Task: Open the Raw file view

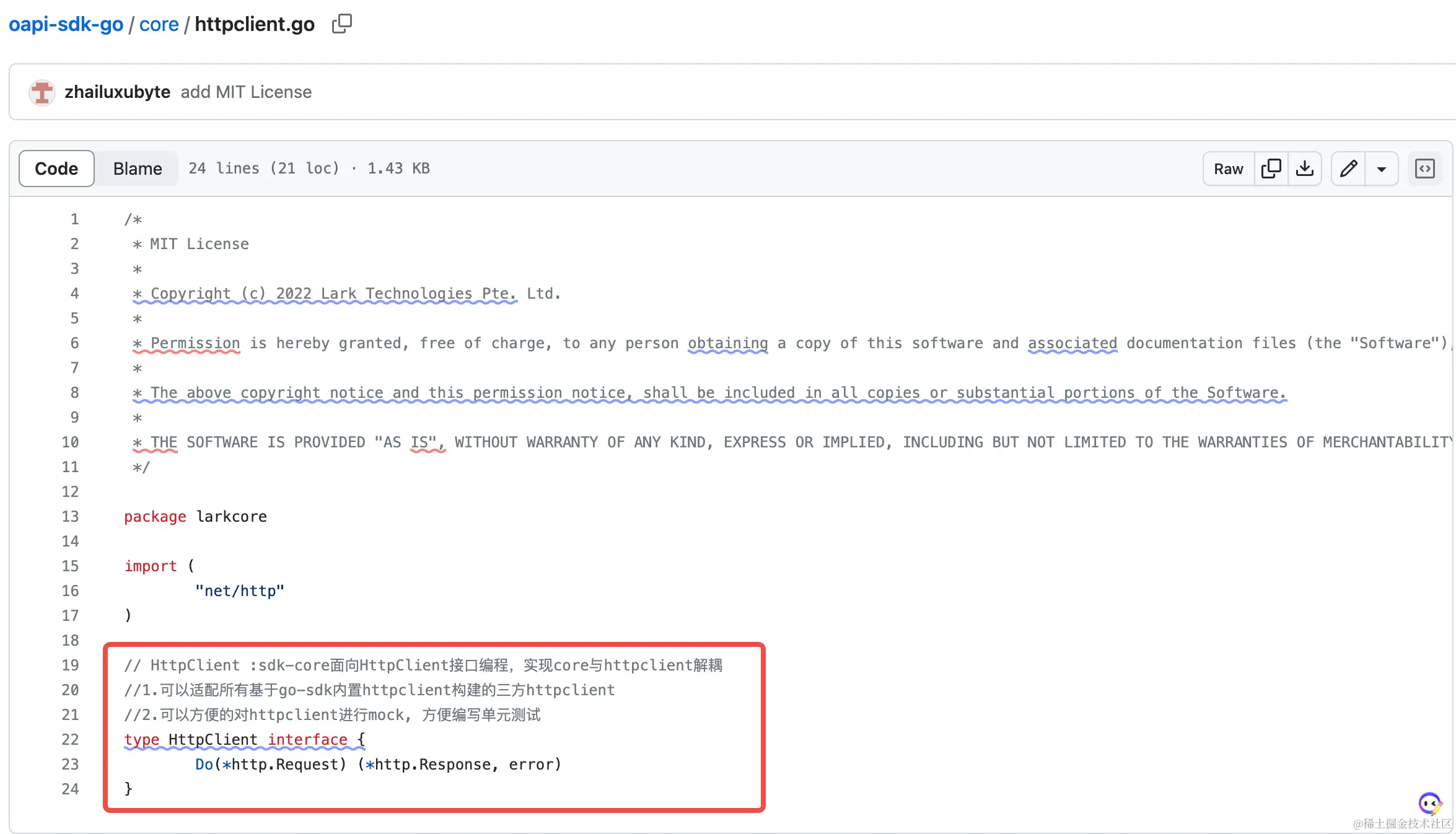Action: 1228,169
